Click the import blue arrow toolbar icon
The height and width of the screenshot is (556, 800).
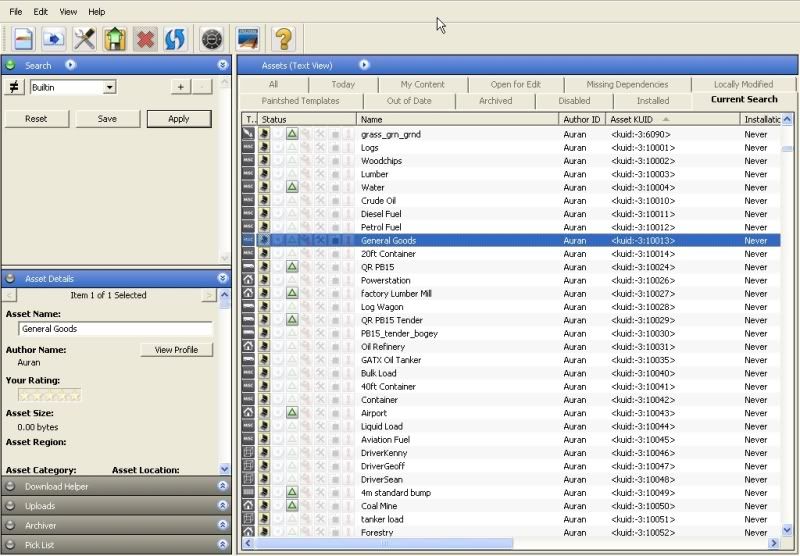coord(53,39)
